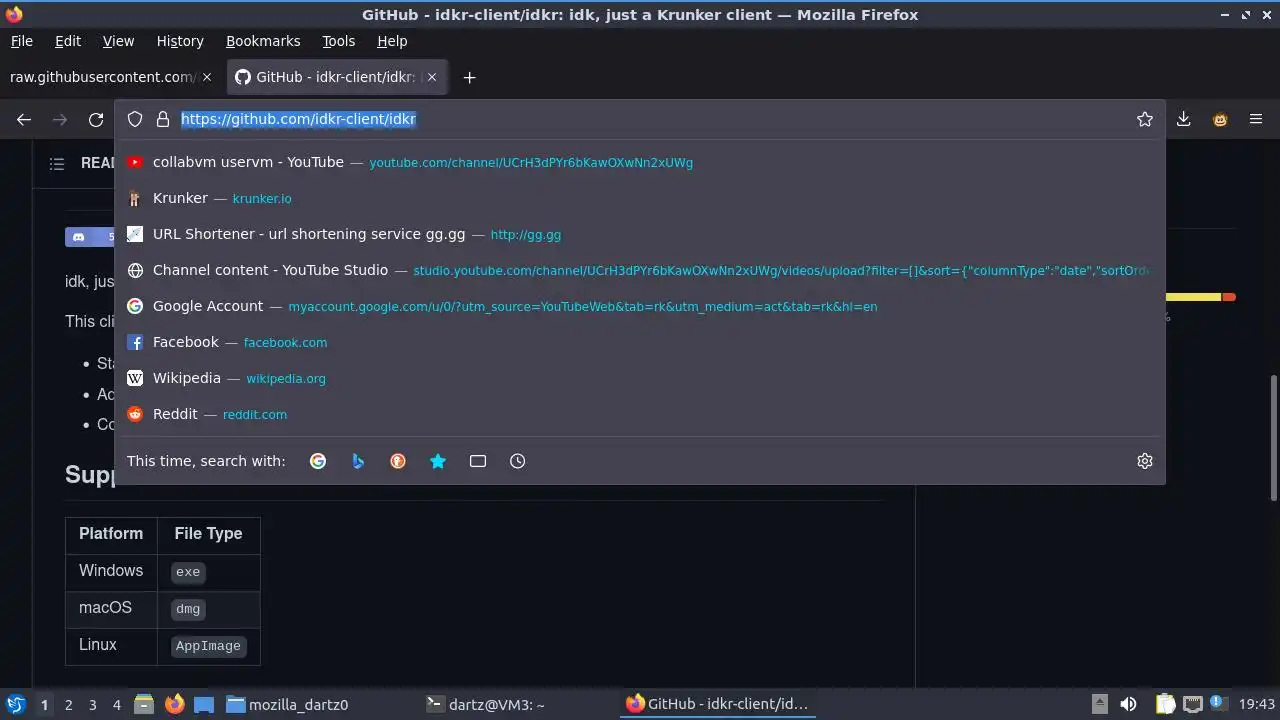Search open Tabs using the tab shortcut
The image size is (1280, 720).
(478, 461)
